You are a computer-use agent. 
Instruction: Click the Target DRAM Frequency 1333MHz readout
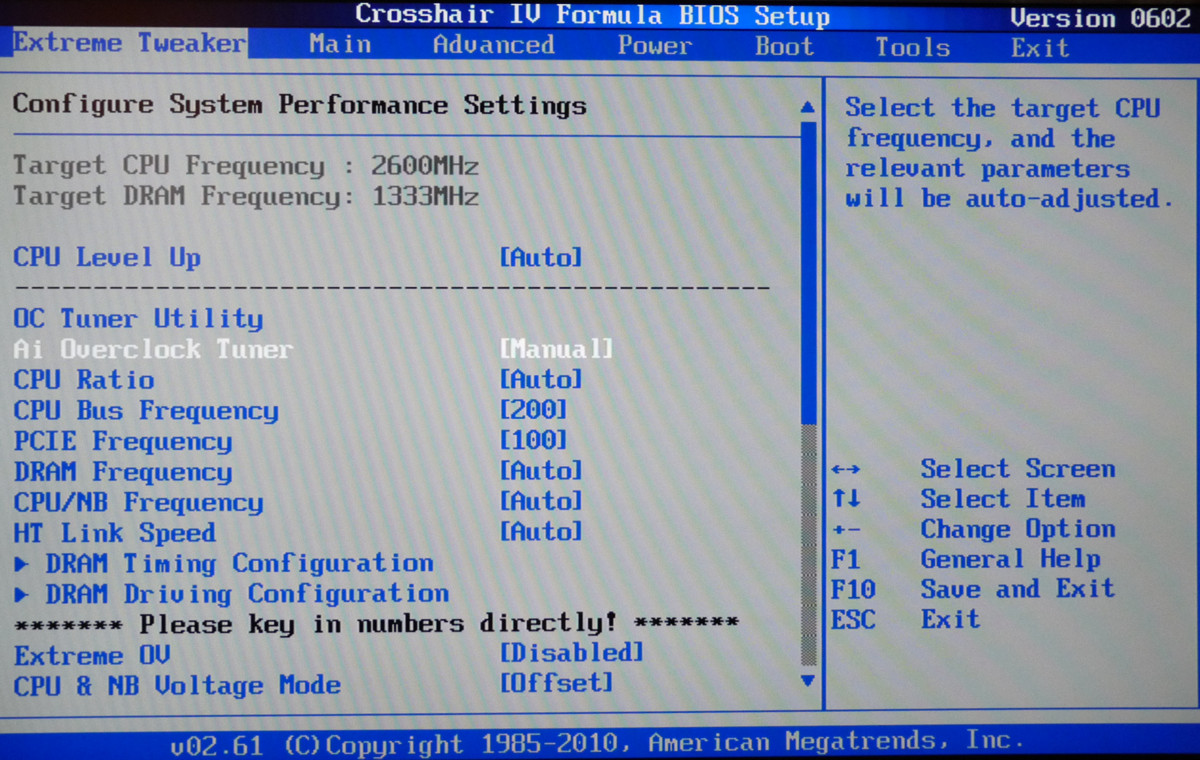246,196
